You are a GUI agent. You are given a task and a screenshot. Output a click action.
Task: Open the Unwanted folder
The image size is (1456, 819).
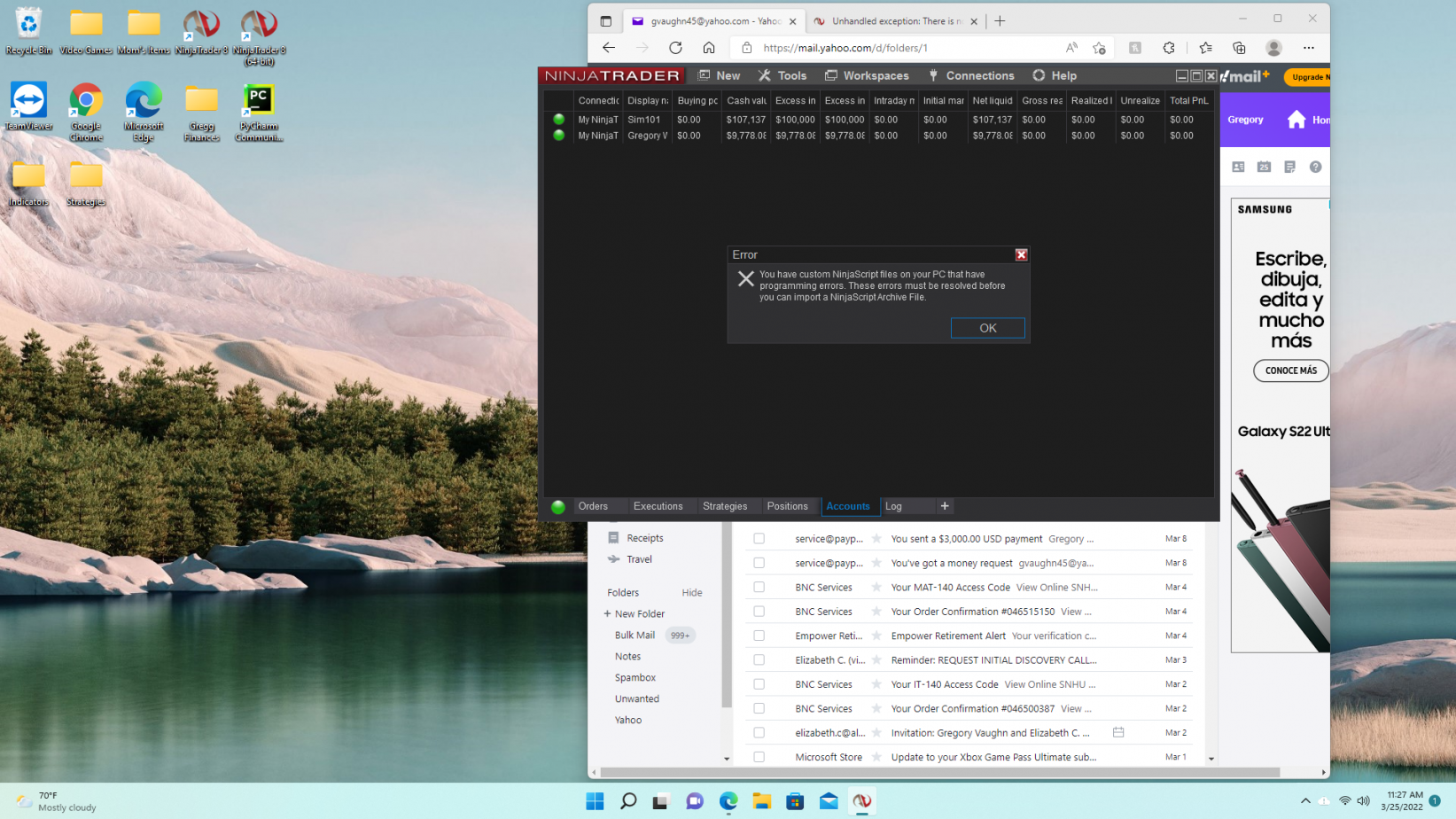pyautogui.click(x=637, y=699)
